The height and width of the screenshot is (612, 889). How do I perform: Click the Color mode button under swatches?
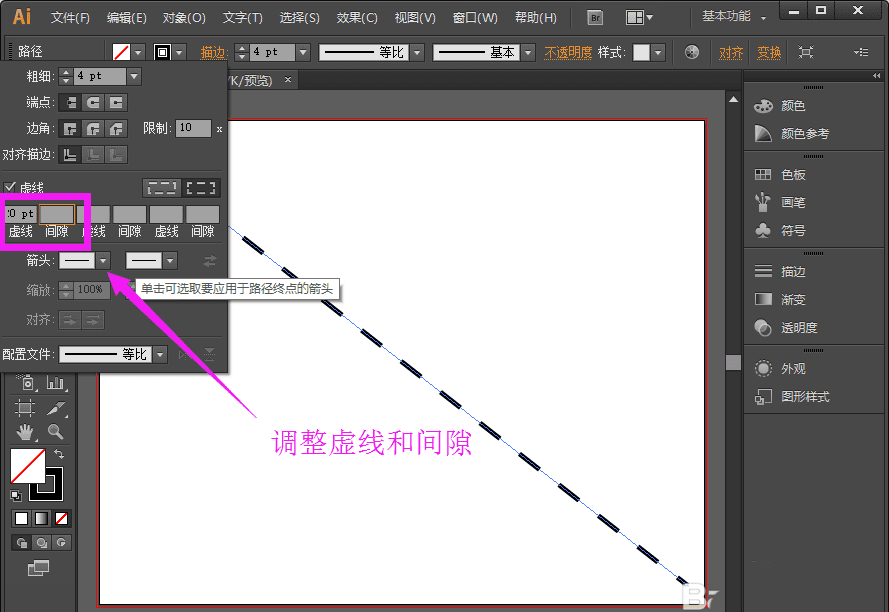coord(22,518)
